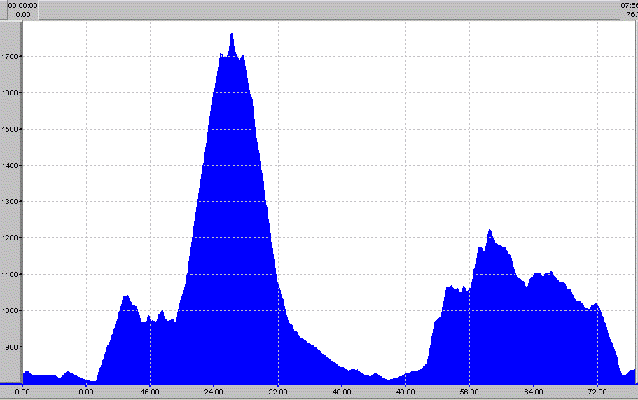Image resolution: width=638 pixels, height=400 pixels.
Task: Select the 24.00 label on horizontal axis
Action: click(214, 391)
